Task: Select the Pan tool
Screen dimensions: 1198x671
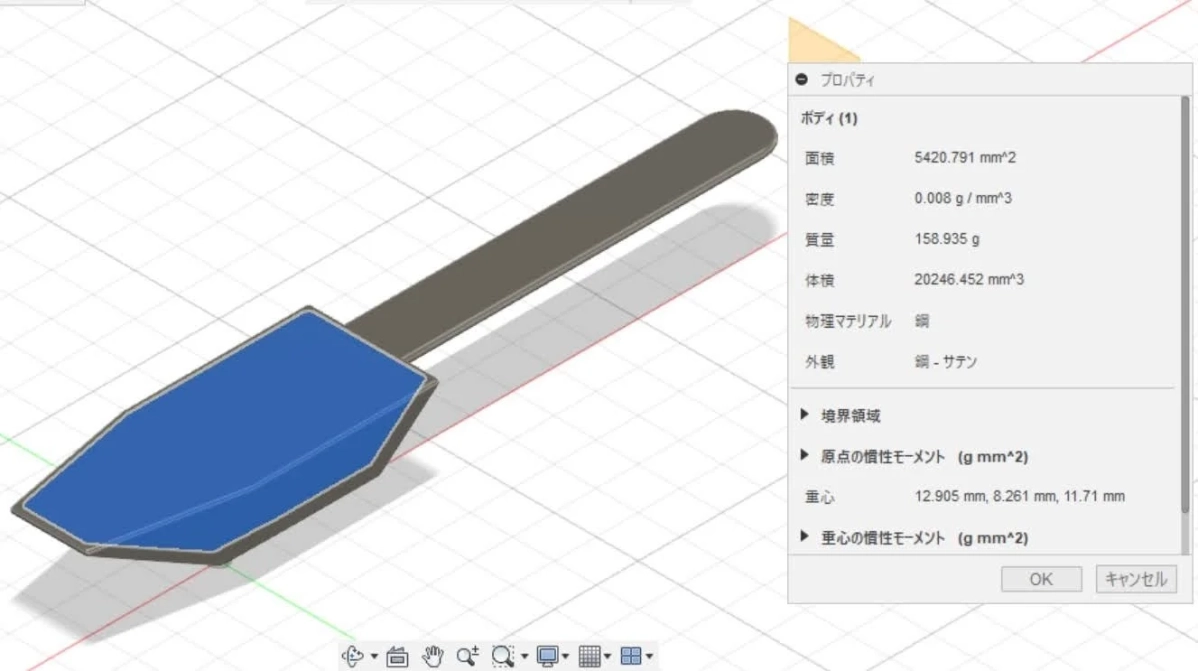Action: [x=435, y=657]
